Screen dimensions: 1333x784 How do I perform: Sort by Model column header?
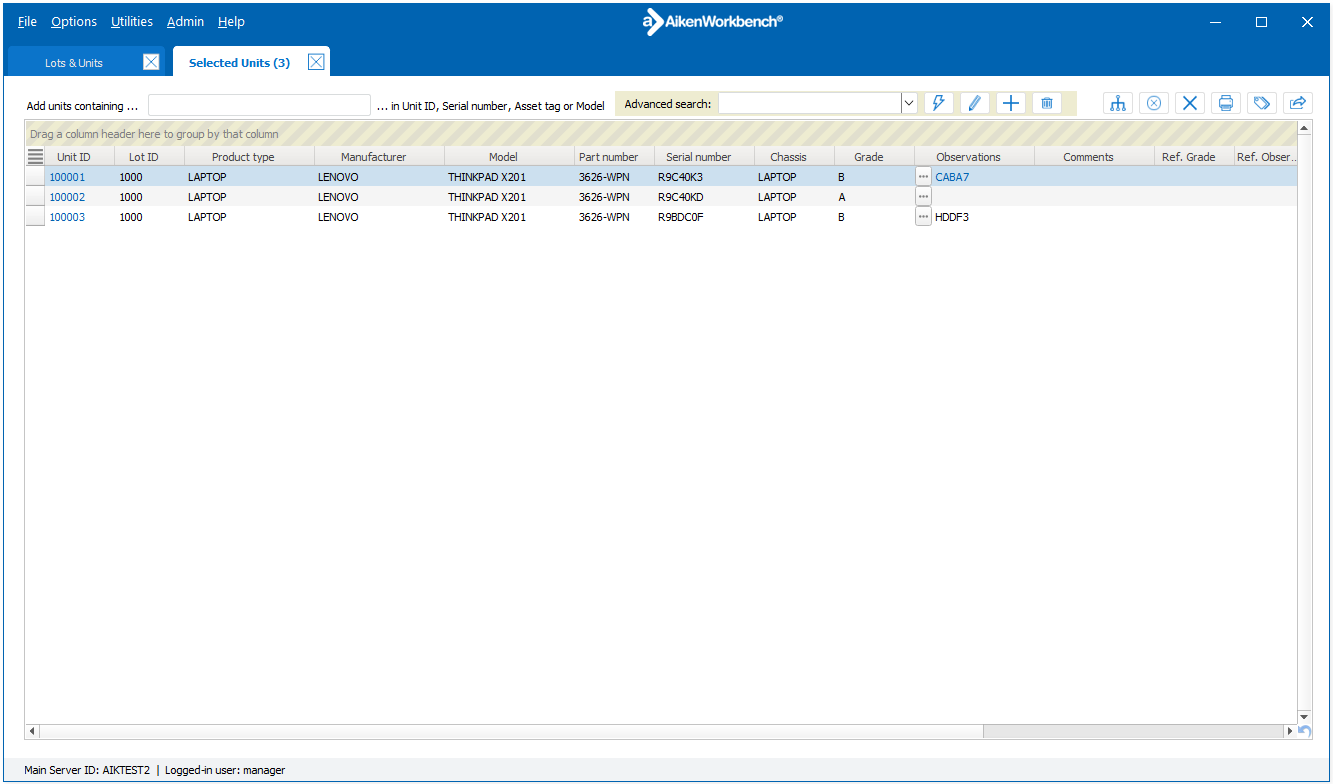[509, 157]
